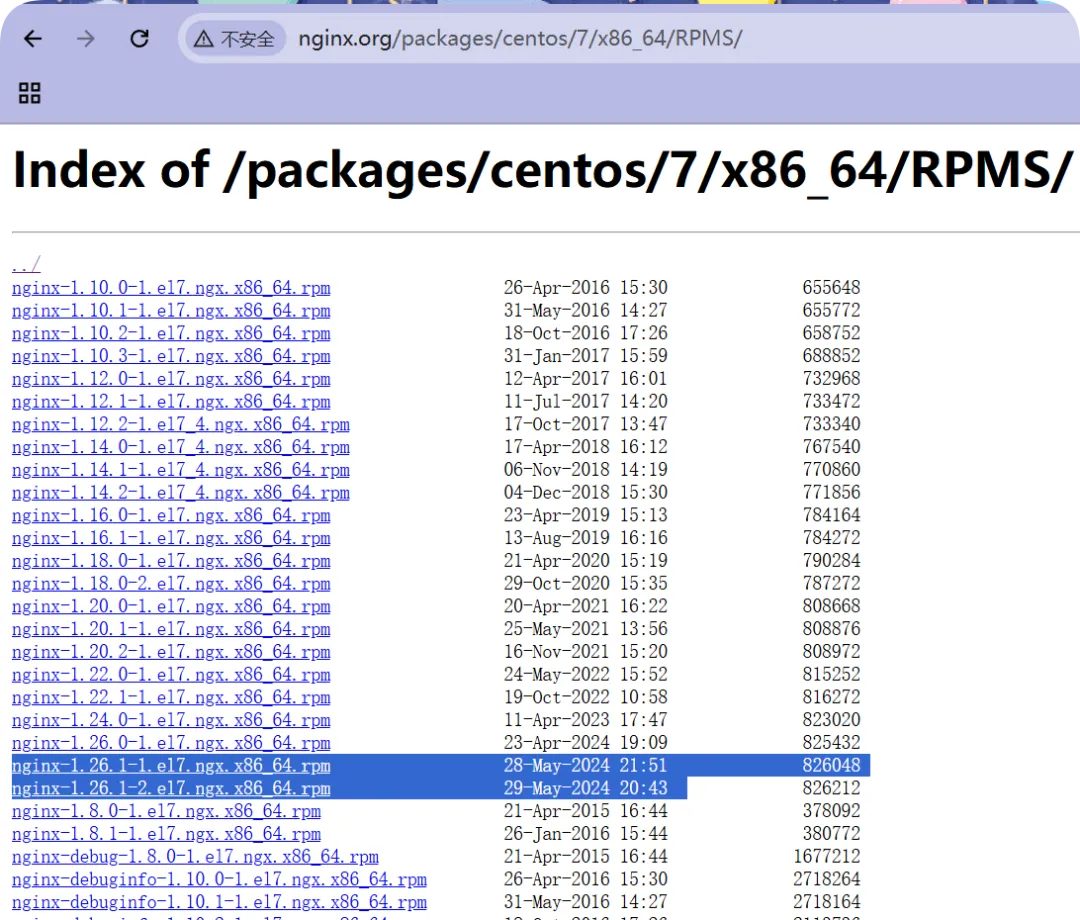Click the highlighted date 28-May-2024 21:51
The width and height of the screenshot is (1080, 920).
click(x=585, y=764)
